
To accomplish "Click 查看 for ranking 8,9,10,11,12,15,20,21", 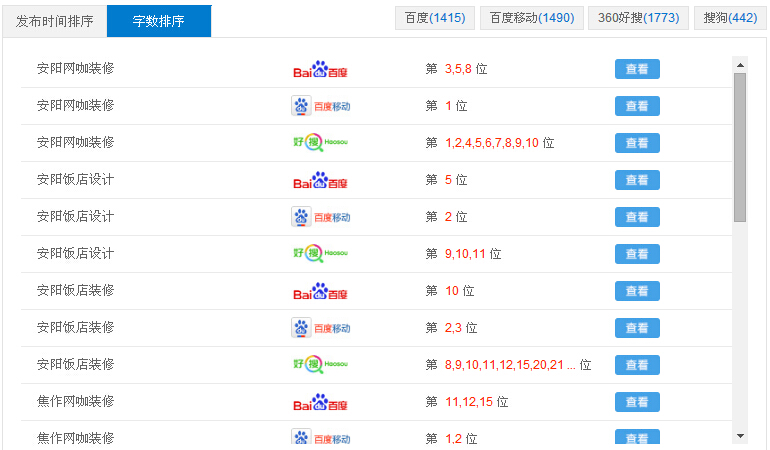I will pos(637,365).
